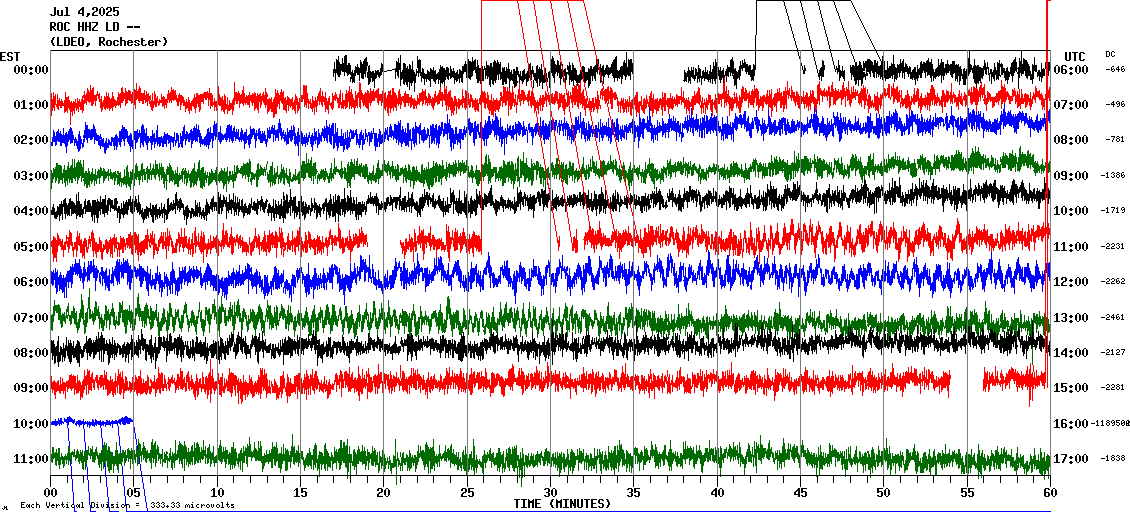Select the 17:00 UTC row label

click(x=1071, y=459)
